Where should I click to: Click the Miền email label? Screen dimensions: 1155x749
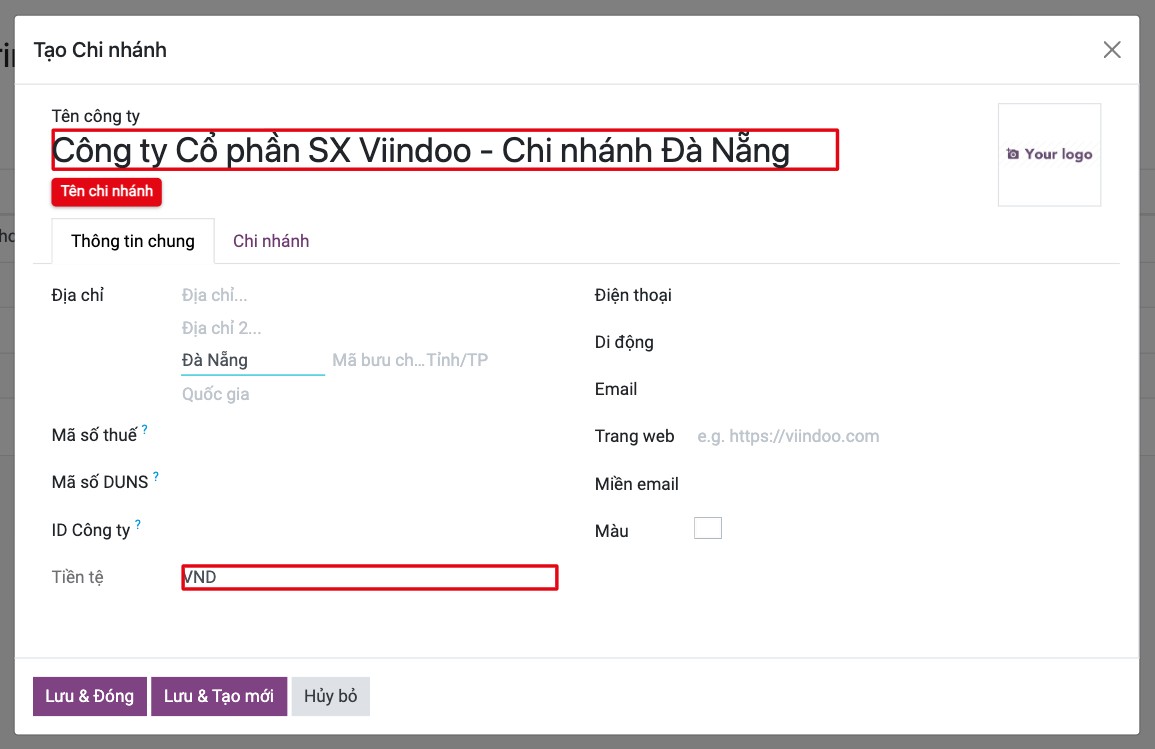tap(636, 484)
